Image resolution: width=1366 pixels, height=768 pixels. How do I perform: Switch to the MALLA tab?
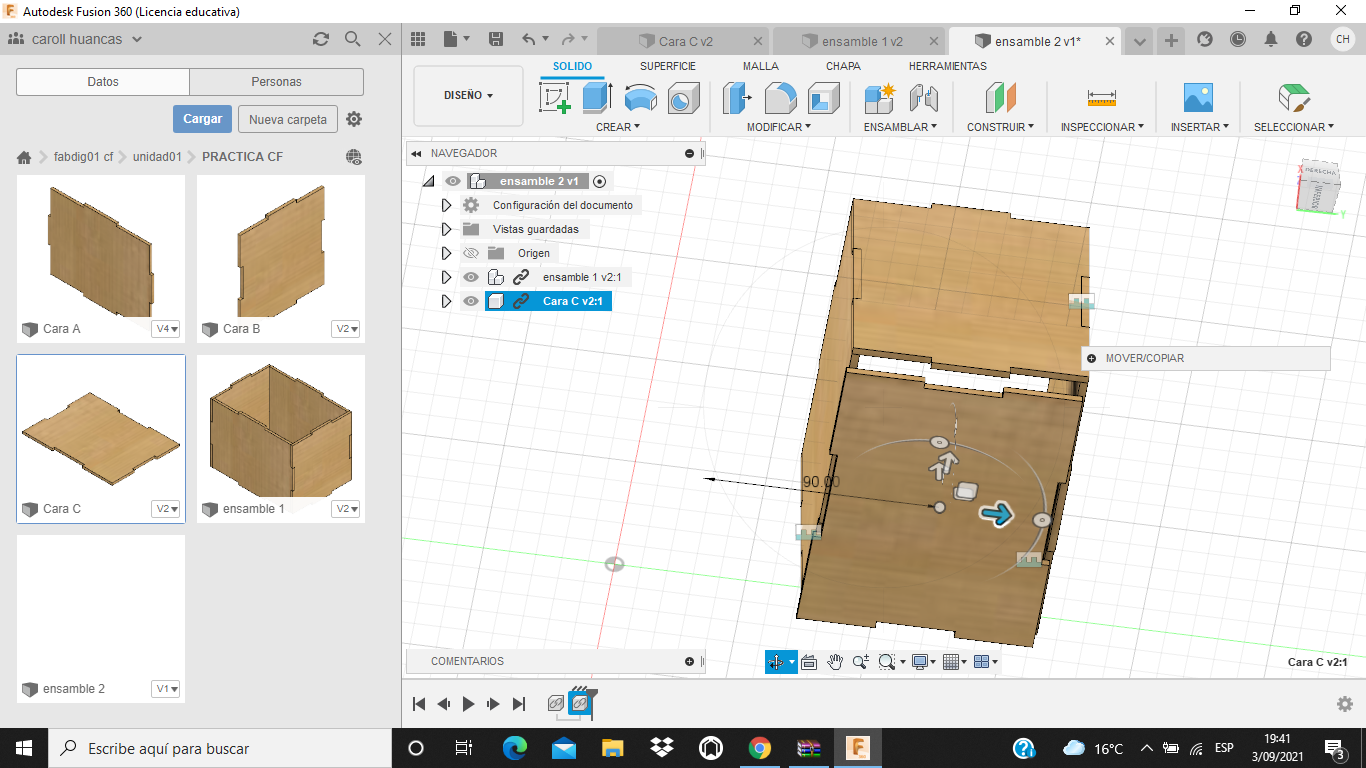click(761, 66)
